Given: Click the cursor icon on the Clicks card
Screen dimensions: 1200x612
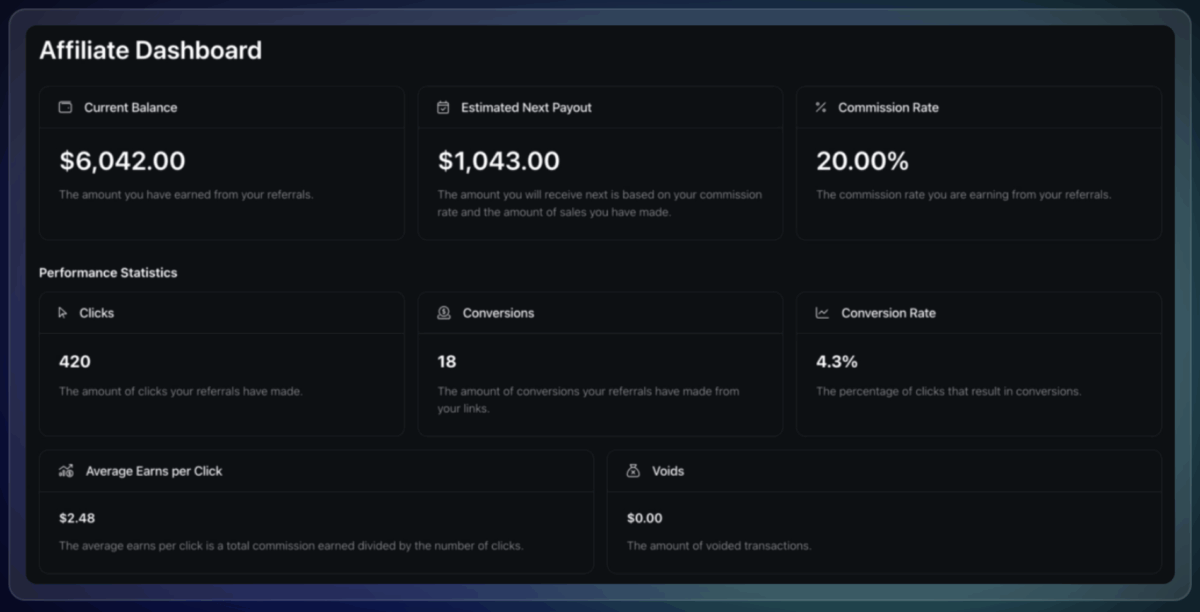Looking at the screenshot, I should point(63,313).
